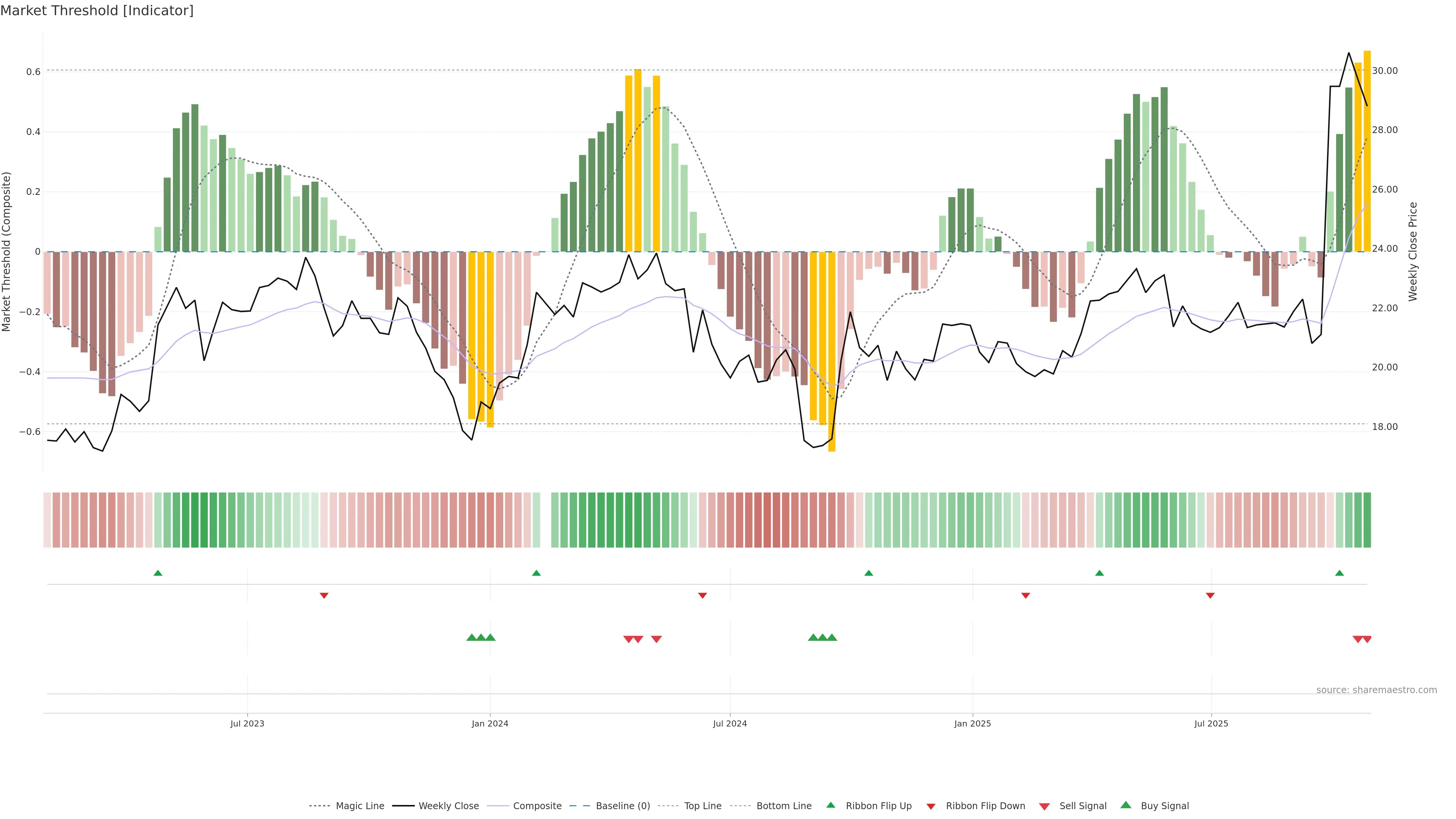1456x819 pixels.
Task: Click the earliest green ribbon flip up marker
Action: point(158,573)
